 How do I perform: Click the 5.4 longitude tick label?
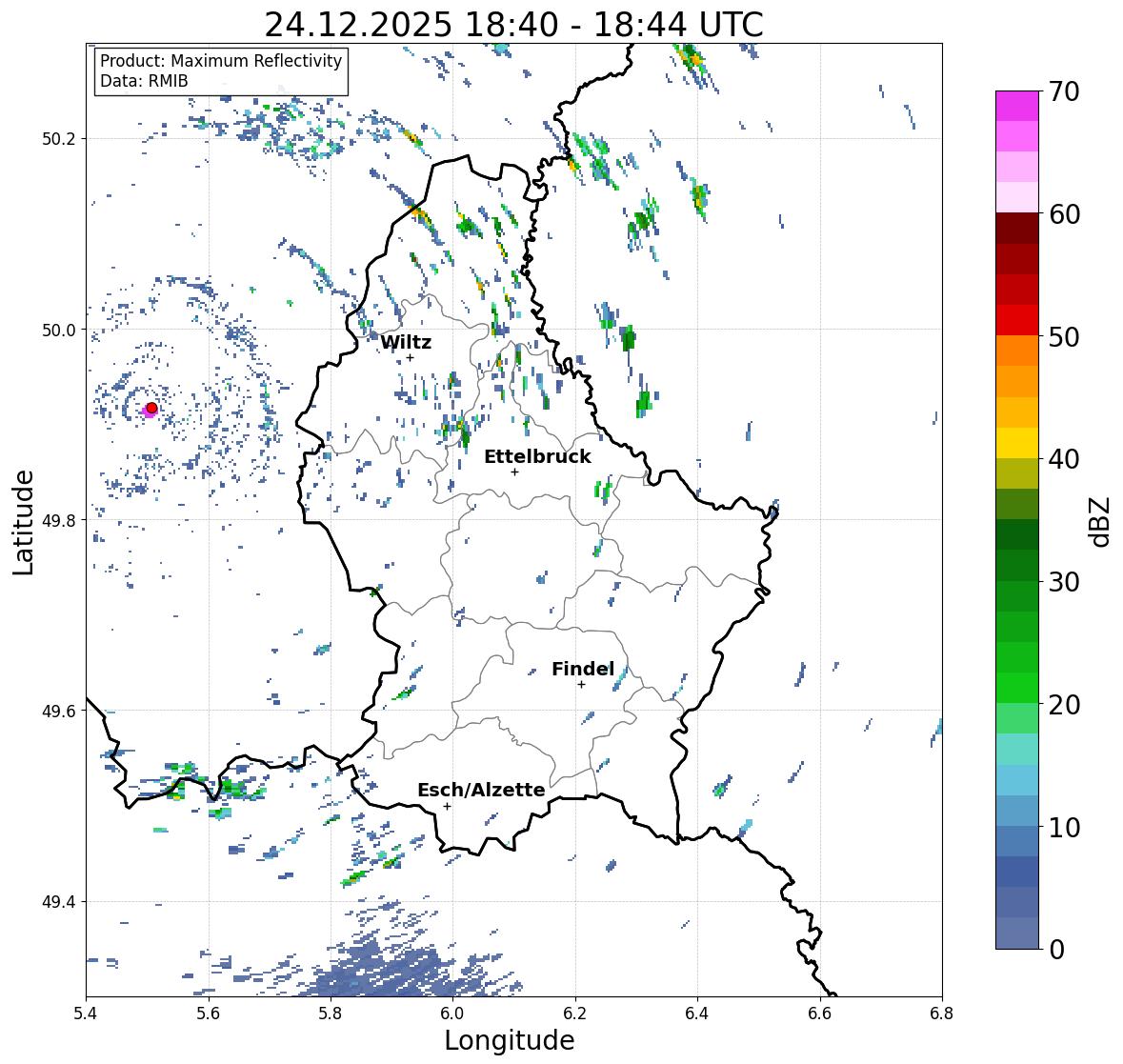click(86, 1014)
